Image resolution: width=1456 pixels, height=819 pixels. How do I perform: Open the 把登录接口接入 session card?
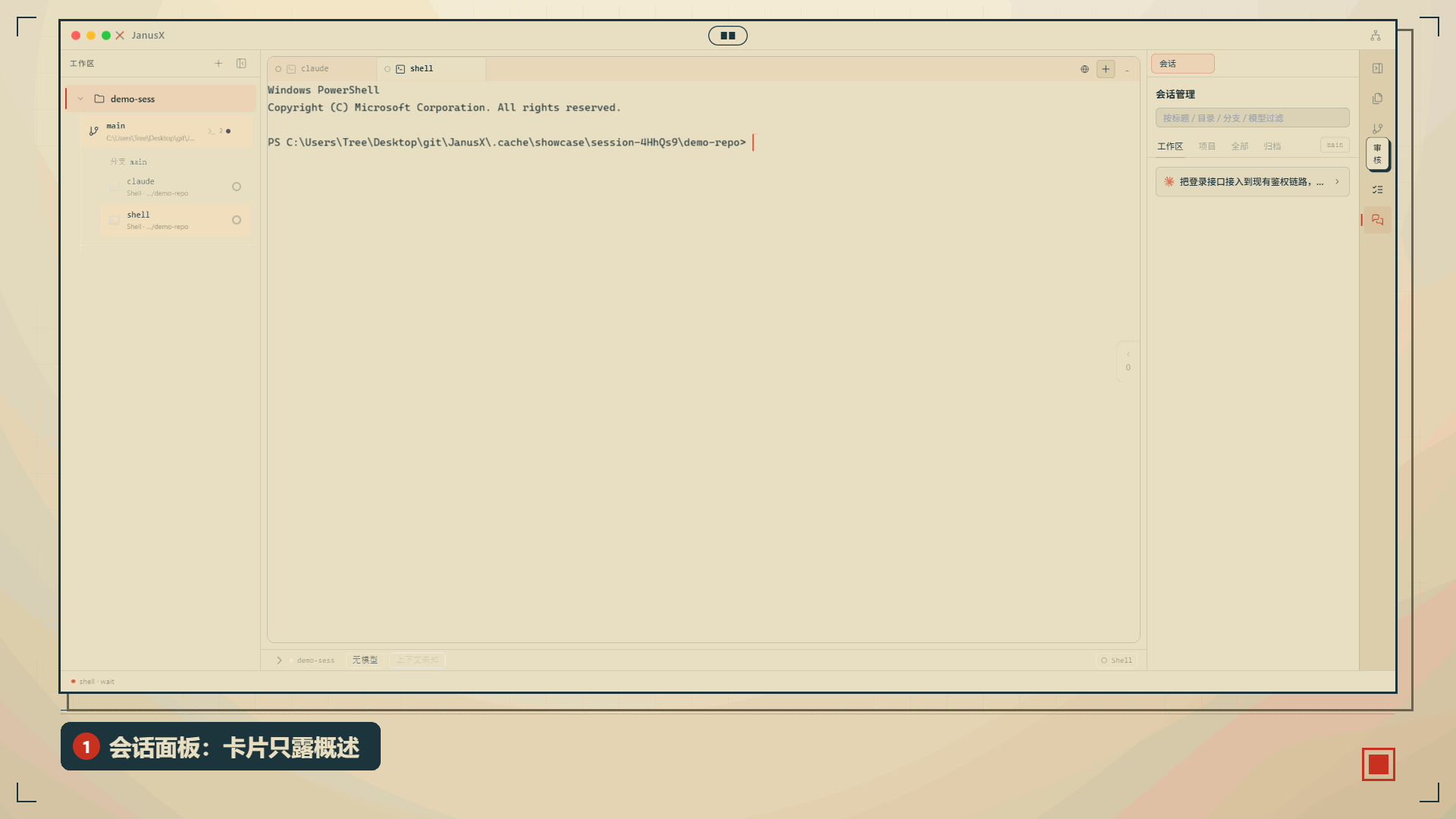(1252, 182)
